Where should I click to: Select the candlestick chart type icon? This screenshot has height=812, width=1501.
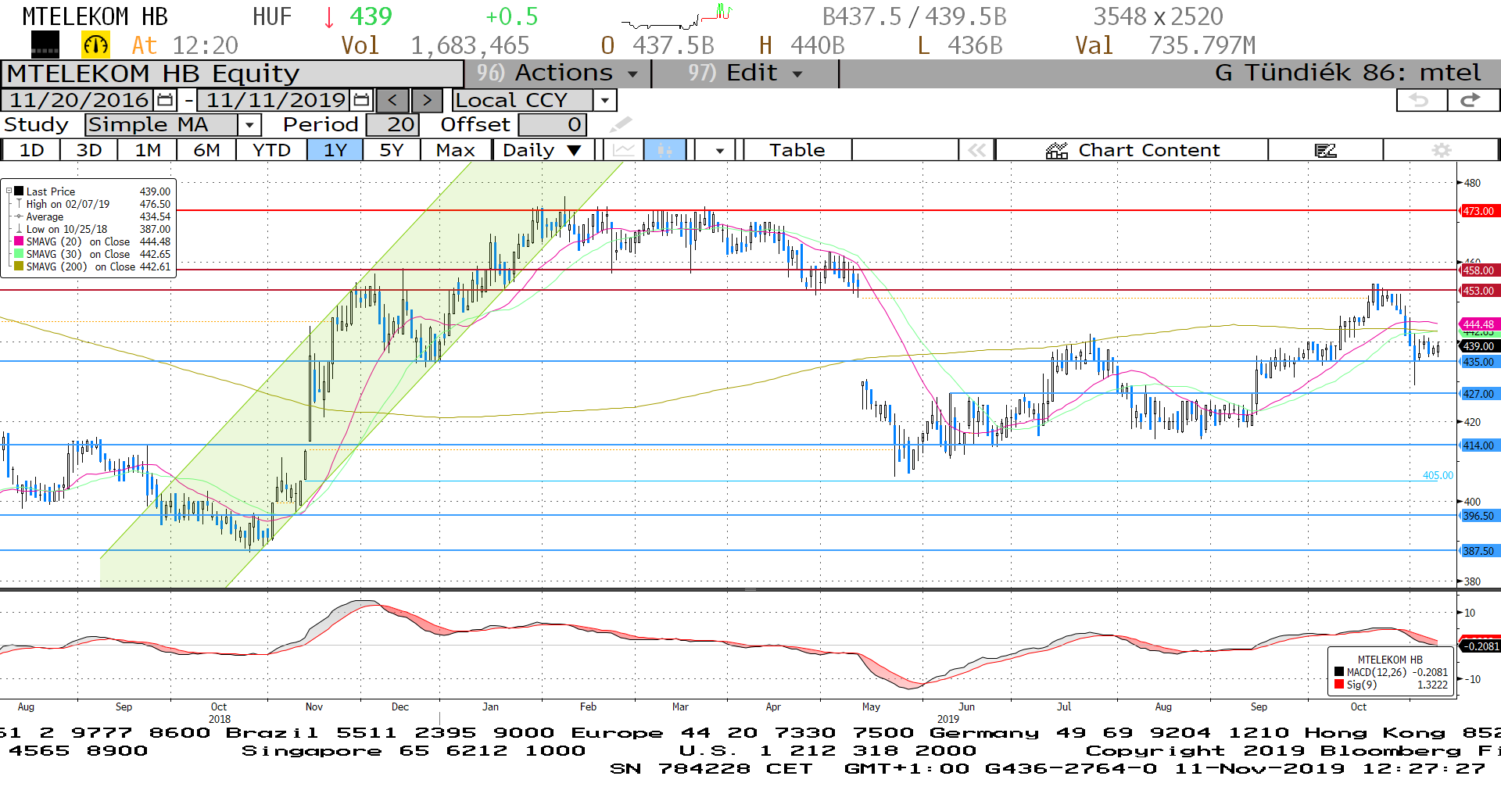(x=665, y=150)
